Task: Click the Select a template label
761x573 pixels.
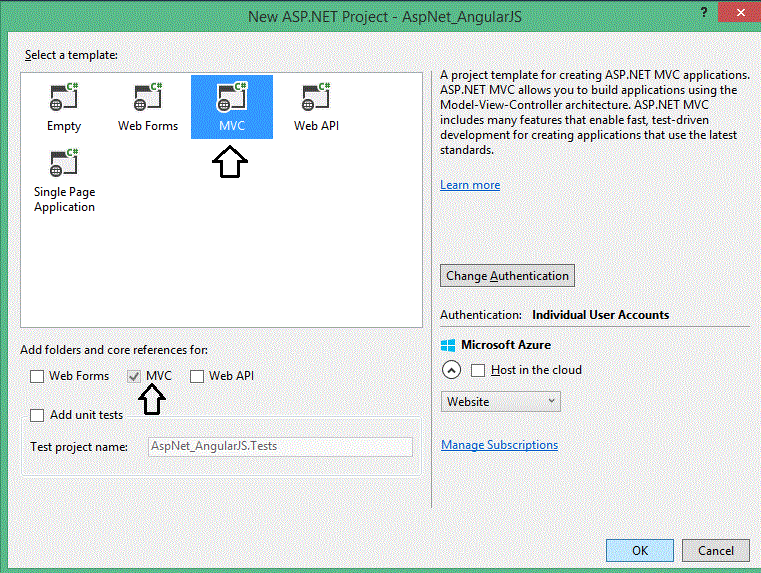Action: (x=71, y=55)
